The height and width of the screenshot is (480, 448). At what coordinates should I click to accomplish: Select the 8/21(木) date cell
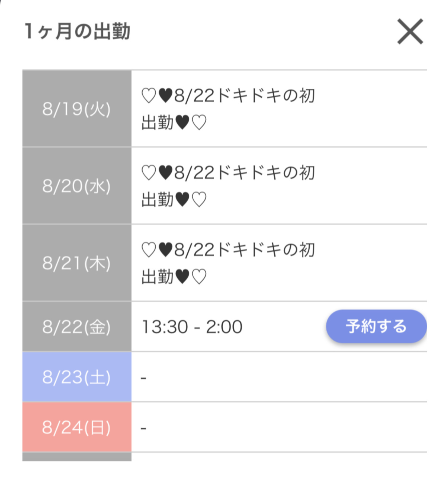(x=77, y=263)
